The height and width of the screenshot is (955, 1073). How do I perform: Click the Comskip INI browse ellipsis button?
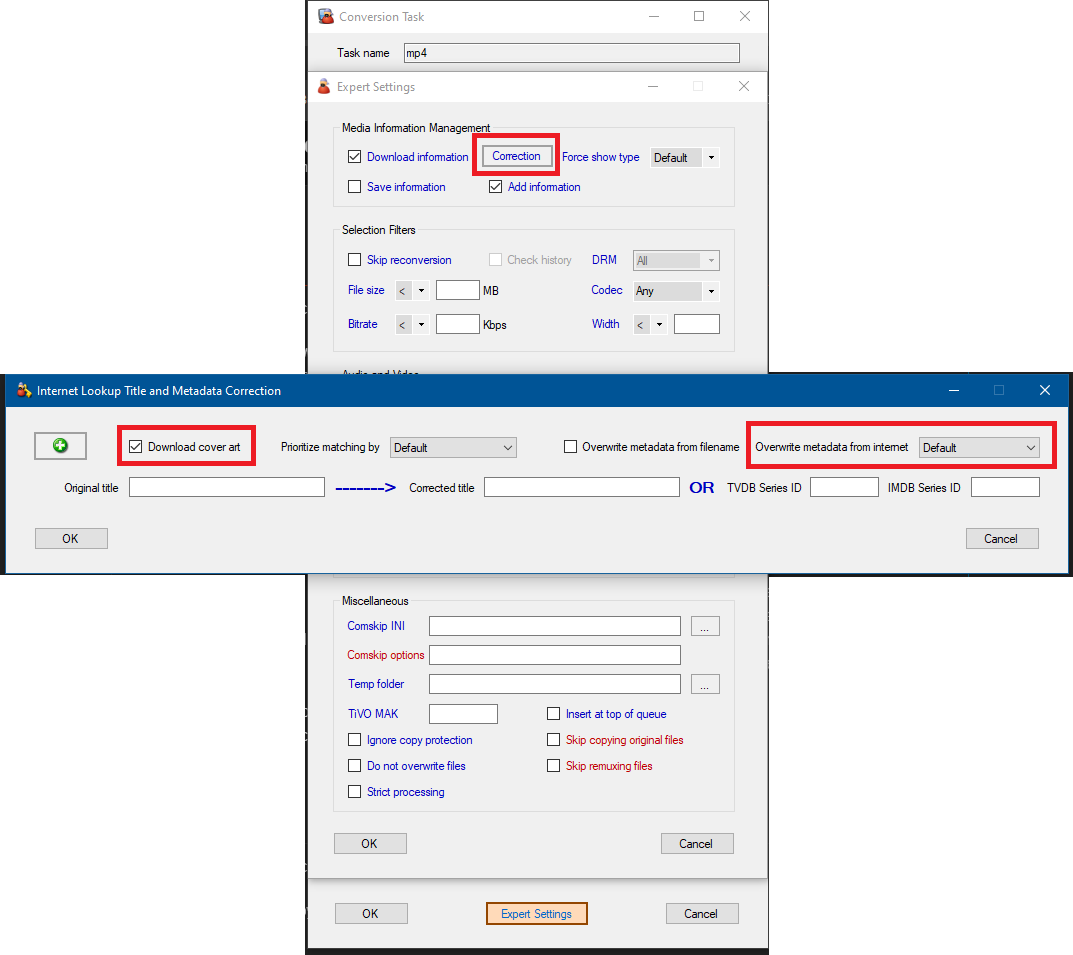click(705, 627)
